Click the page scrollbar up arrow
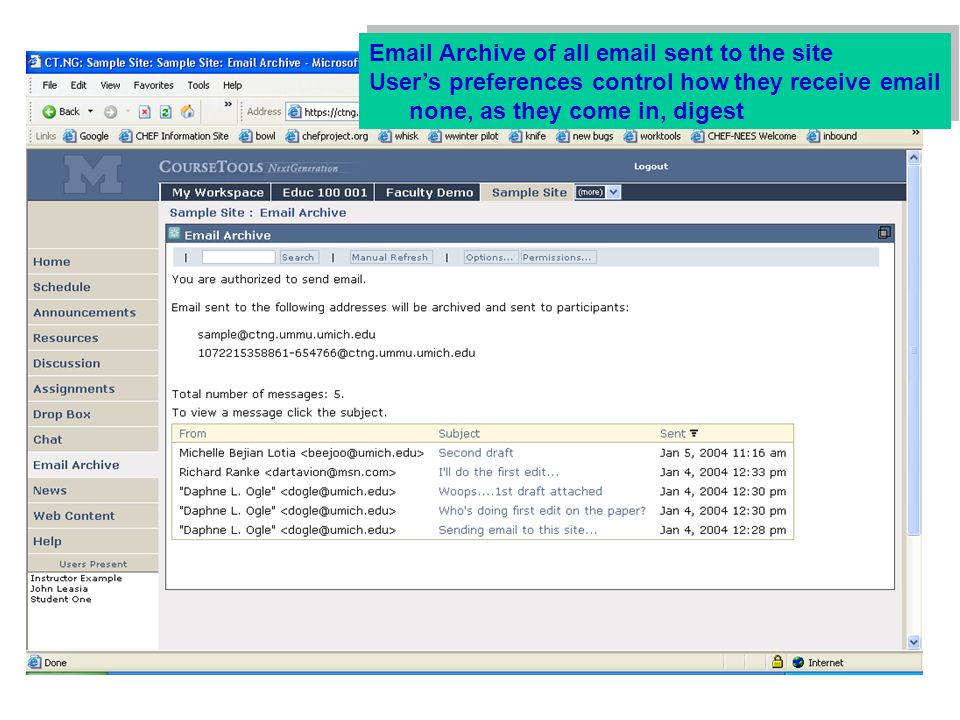 pos(913,157)
